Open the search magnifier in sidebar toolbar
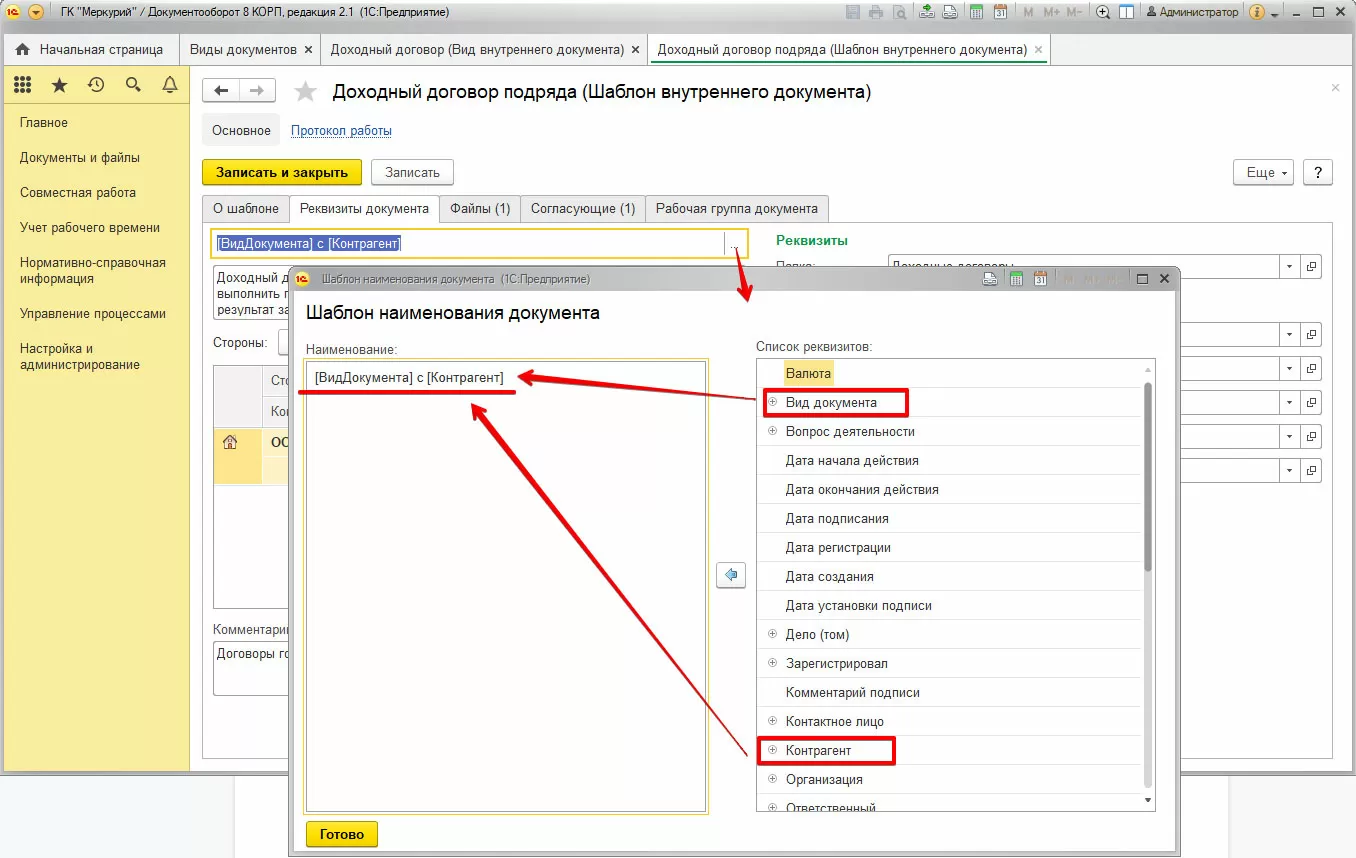The image size is (1356, 858). [133, 85]
